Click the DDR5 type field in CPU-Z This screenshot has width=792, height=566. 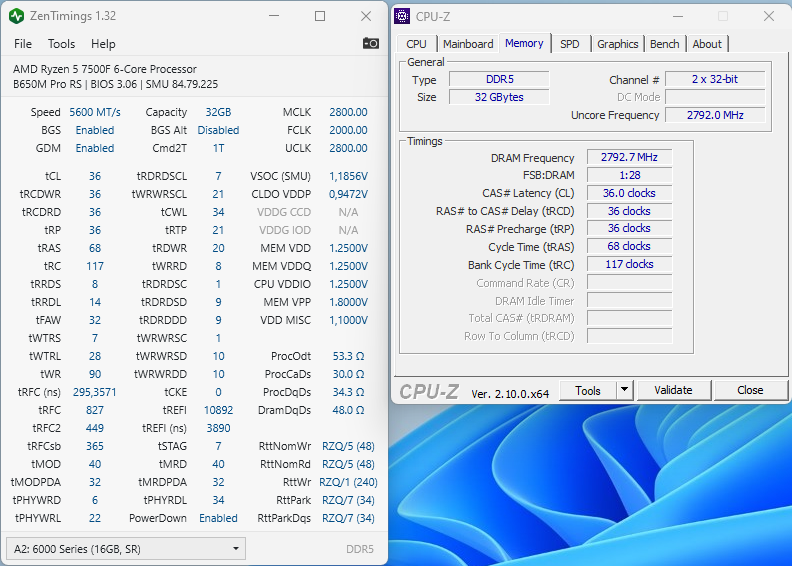(x=499, y=79)
